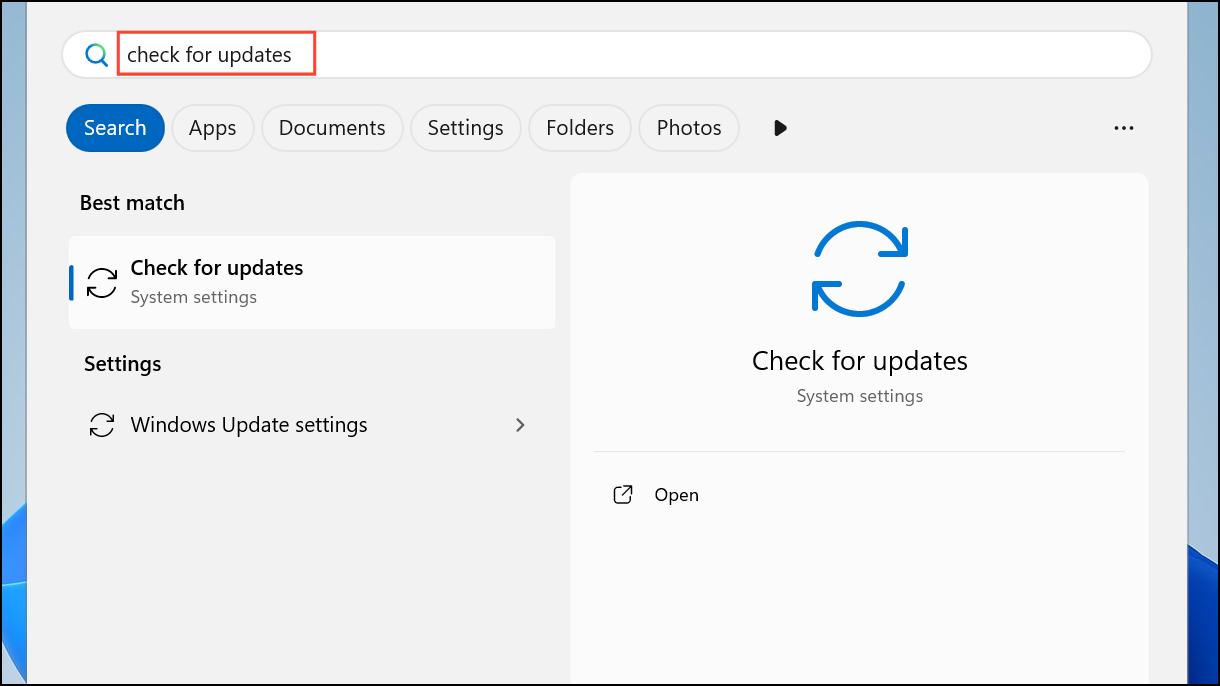Click 'System settings' under the preview title
The image size is (1220, 686).
(x=860, y=396)
